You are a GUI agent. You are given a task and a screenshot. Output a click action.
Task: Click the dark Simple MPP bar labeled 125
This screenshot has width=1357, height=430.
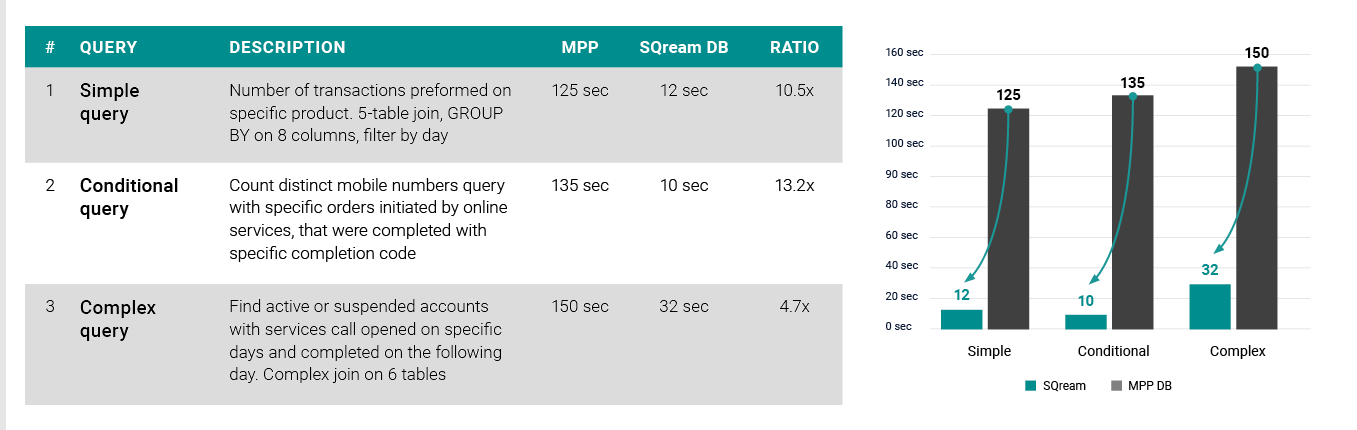(1008, 218)
